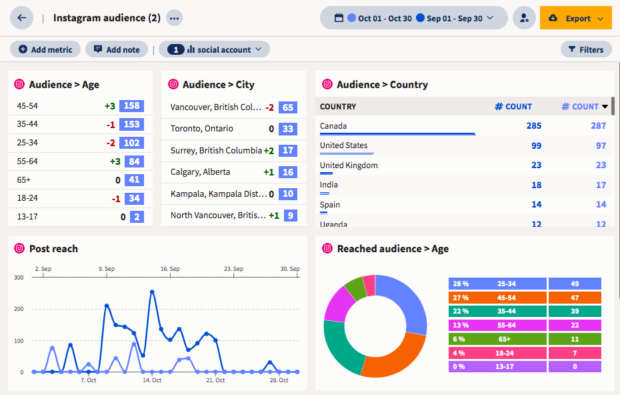Image resolution: width=620 pixels, height=395 pixels.
Task: Click Sep 01 - Sep 30 comparison range
Action: pos(454,18)
